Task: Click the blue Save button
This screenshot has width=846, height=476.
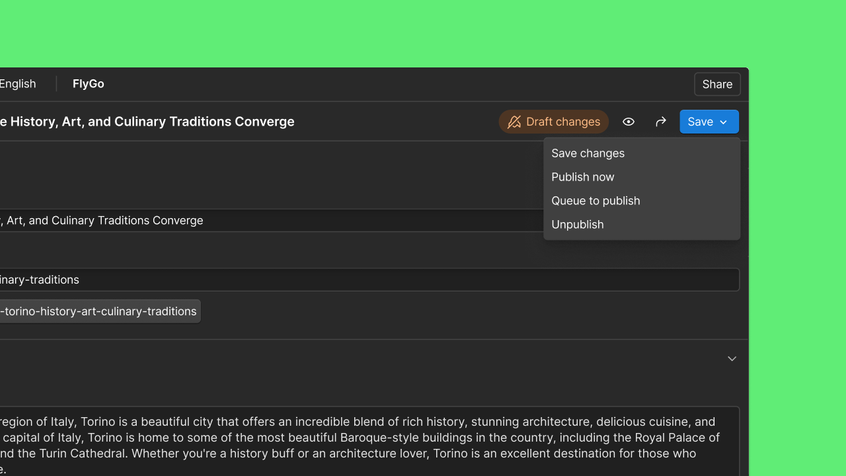Action: [709, 122]
